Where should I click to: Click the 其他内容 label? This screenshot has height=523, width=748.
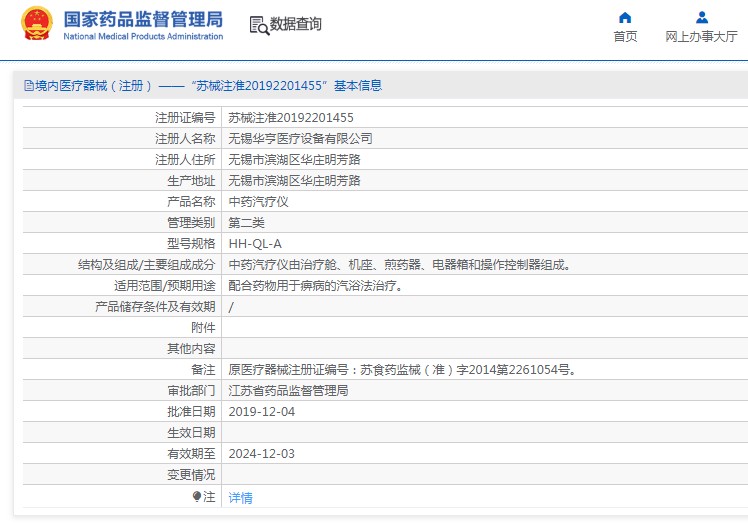pyautogui.click(x=191, y=348)
